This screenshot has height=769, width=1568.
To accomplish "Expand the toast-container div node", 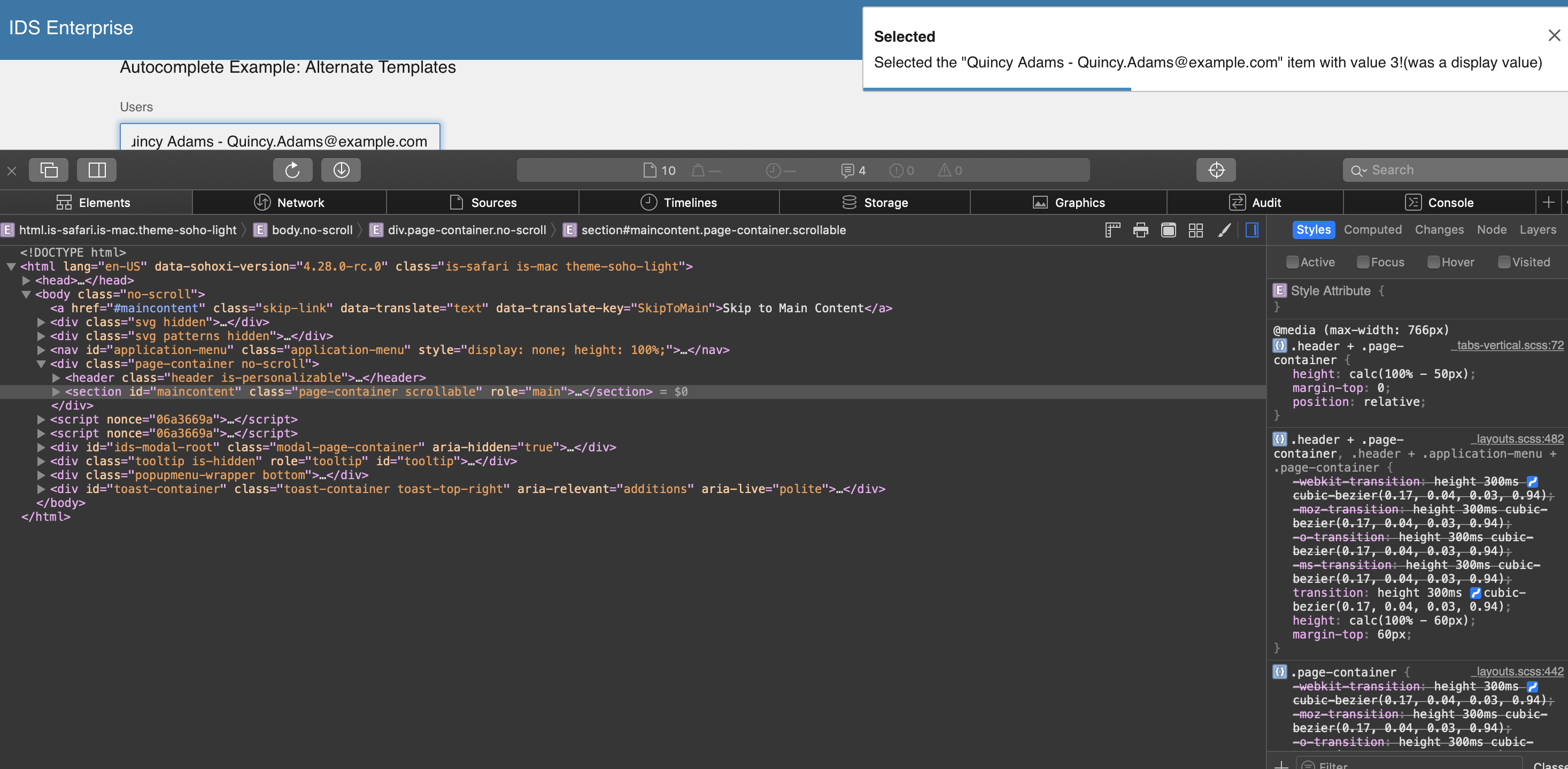I will pyautogui.click(x=41, y=489).
